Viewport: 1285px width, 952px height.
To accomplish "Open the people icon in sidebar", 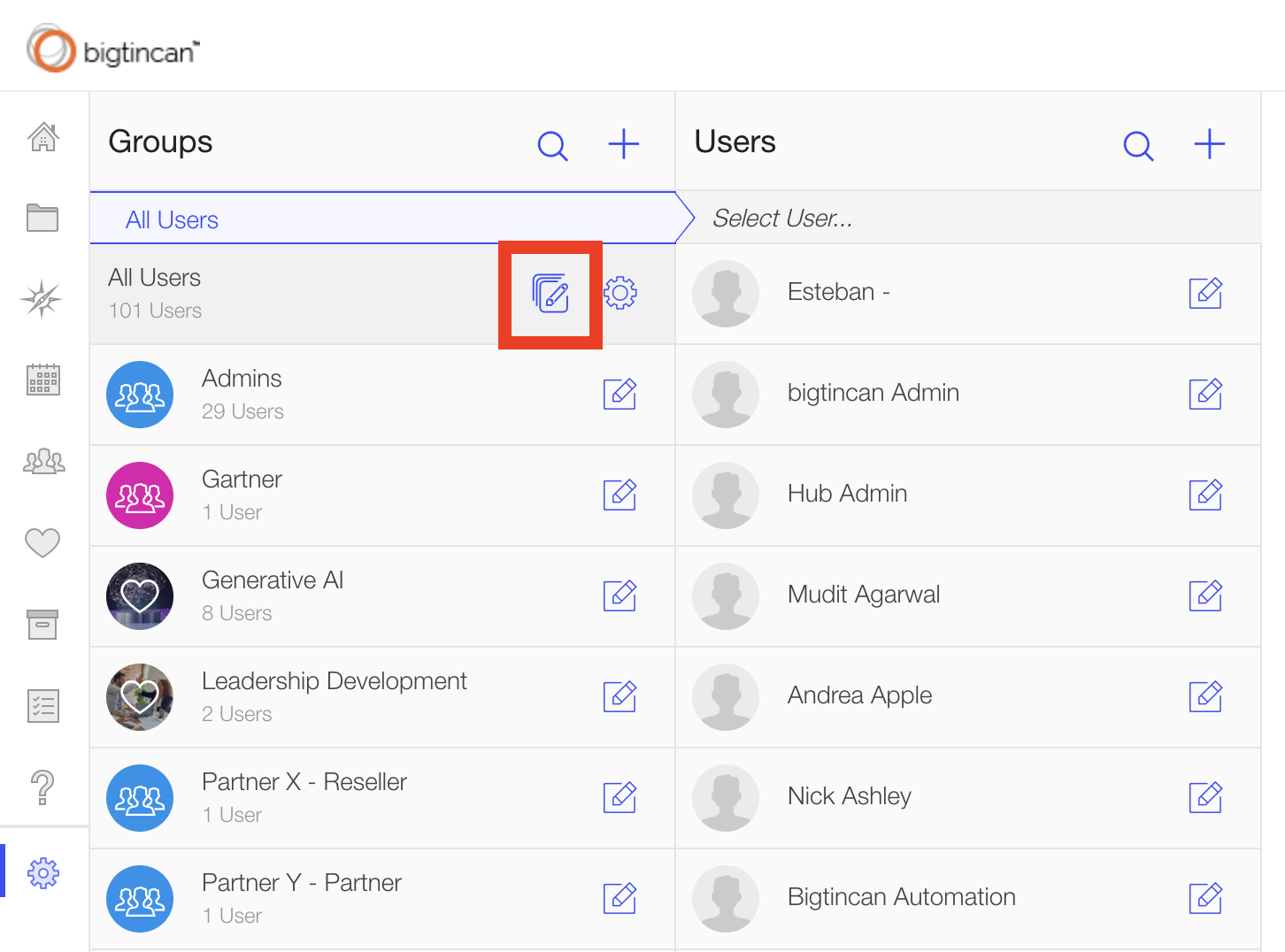I will point(42,461).
